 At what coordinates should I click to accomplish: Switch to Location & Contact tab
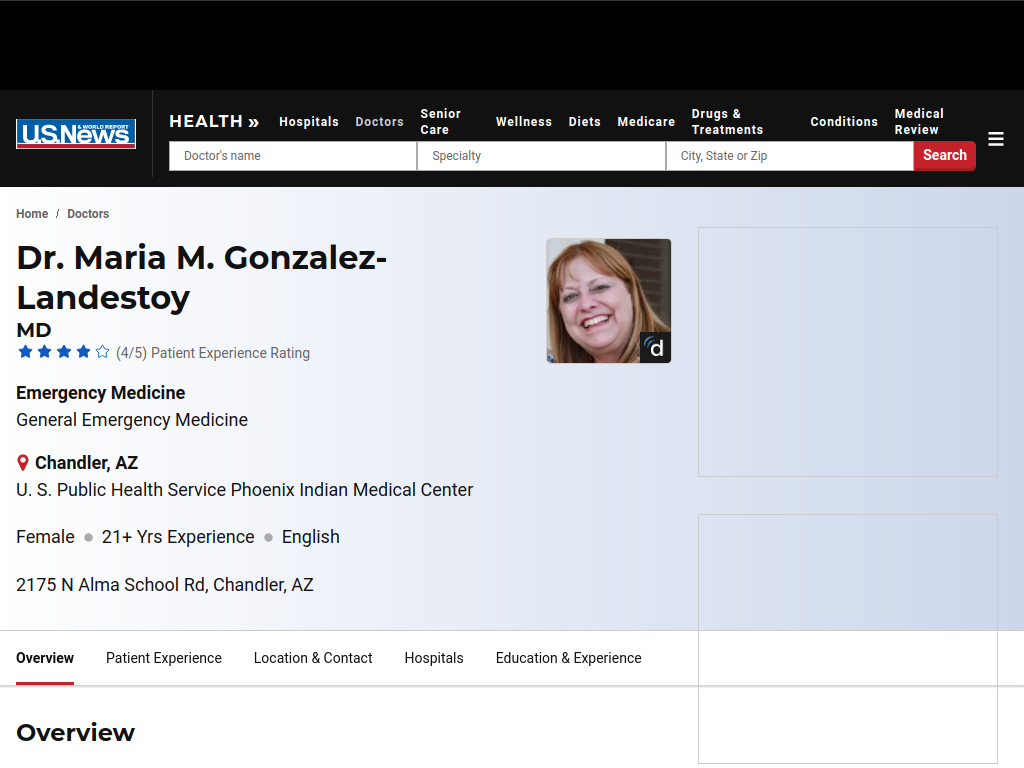(313, 658)
